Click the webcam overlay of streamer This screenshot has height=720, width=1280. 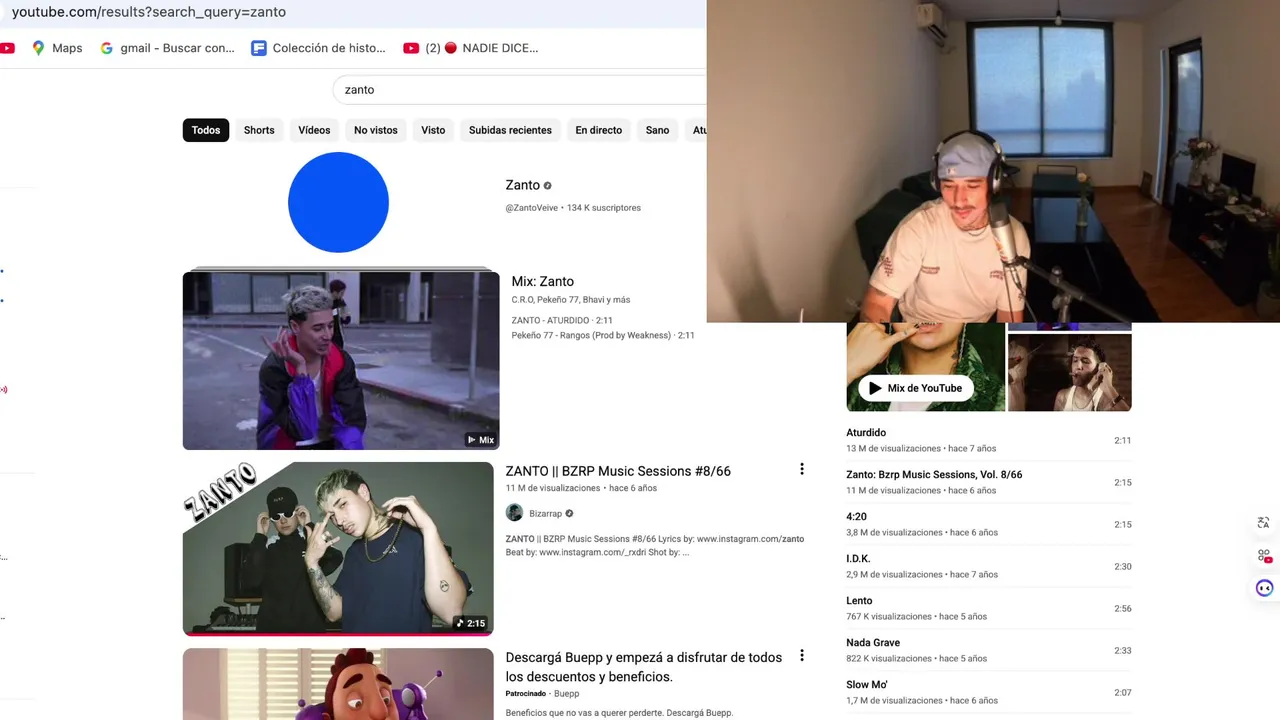[993, 161]
